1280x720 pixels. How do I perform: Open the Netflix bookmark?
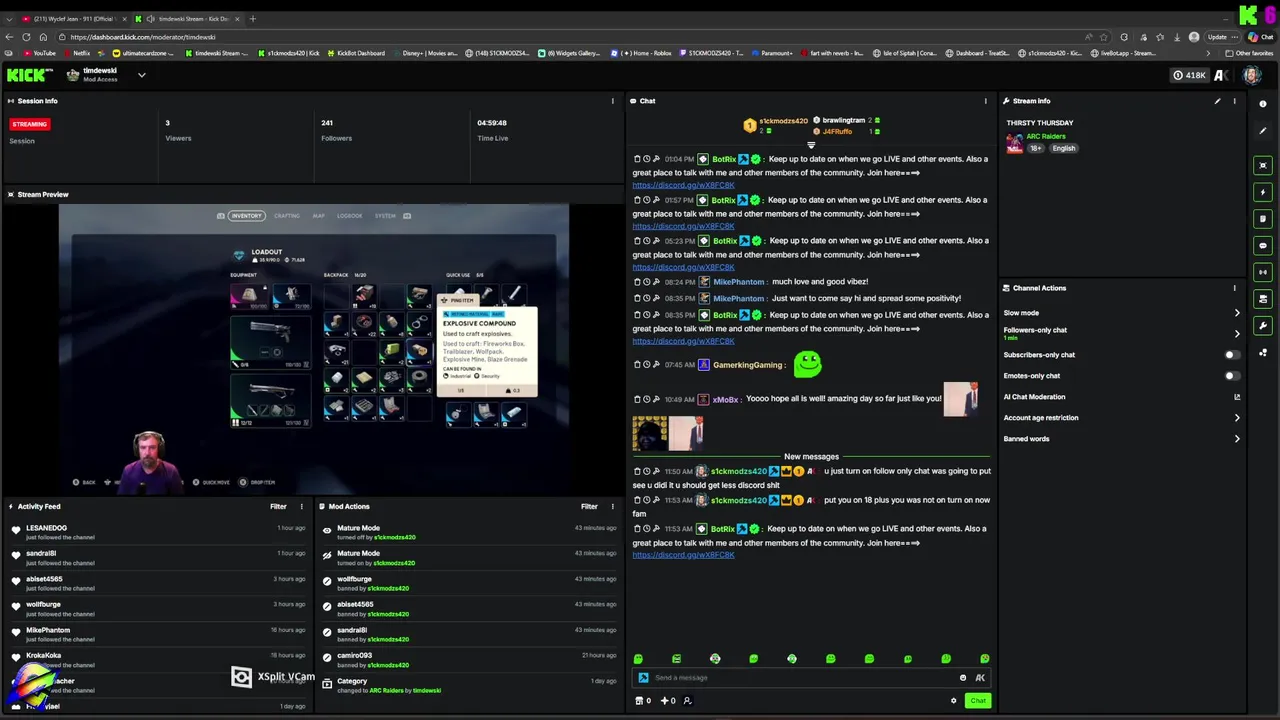point(77,53)
